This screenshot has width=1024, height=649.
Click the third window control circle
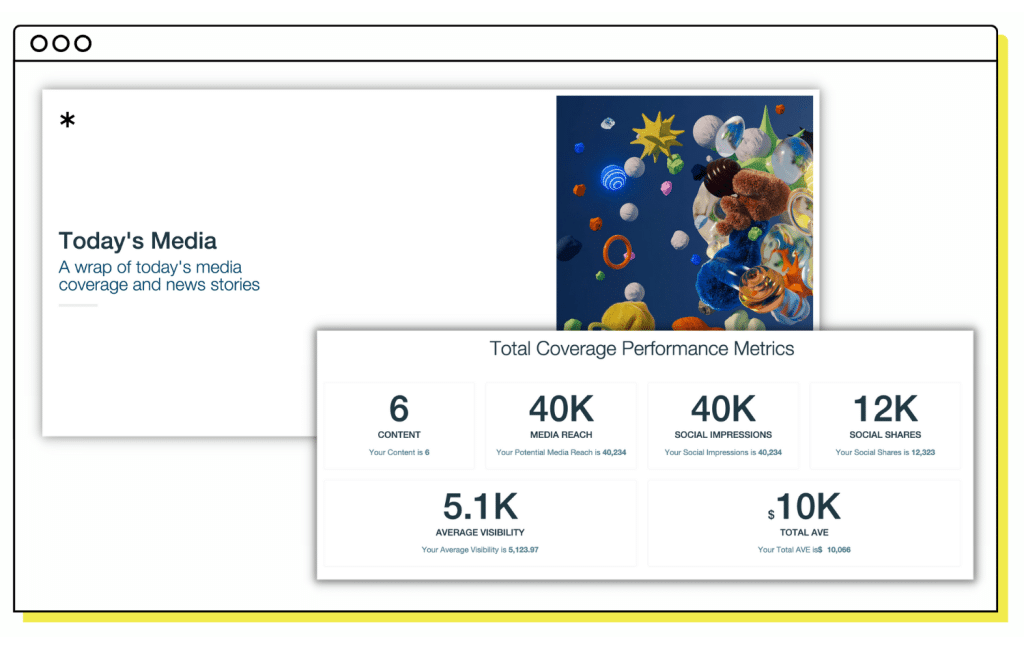coord(83,43)
